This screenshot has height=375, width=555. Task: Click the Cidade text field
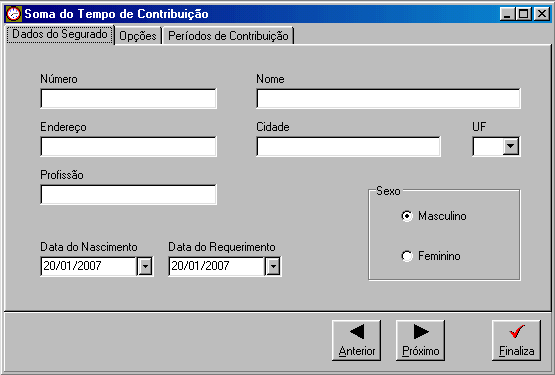pyautogui.click(x=348, y=147)
